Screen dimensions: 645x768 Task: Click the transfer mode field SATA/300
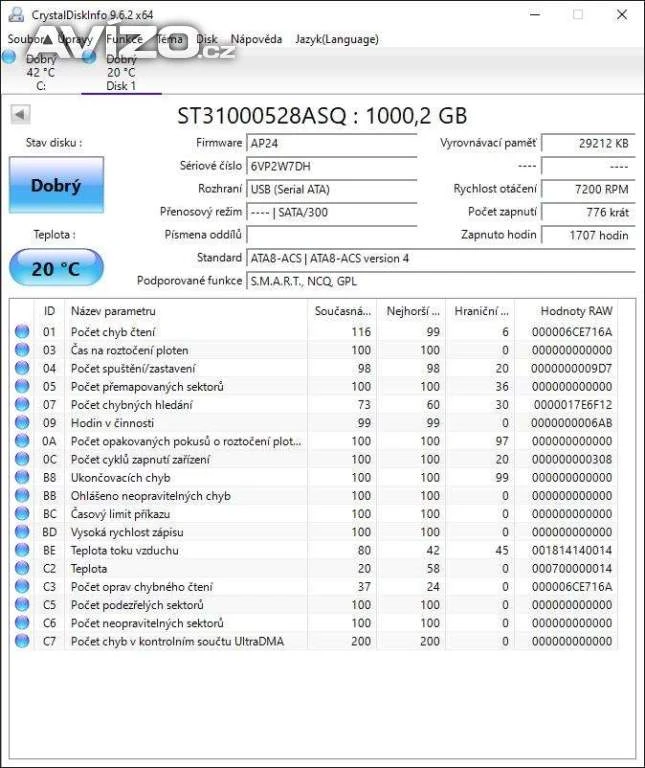pyautogui.click(x=332, y=213)
